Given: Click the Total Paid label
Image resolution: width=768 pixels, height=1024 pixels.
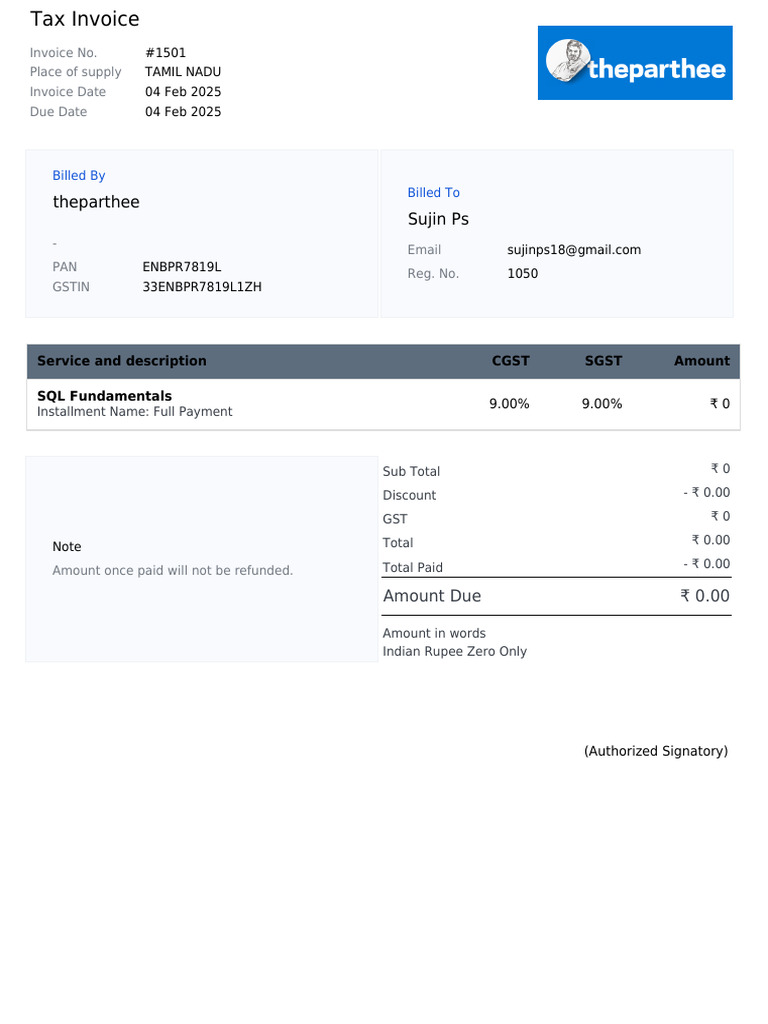Looking at the screenshot, I should [413, 568].
